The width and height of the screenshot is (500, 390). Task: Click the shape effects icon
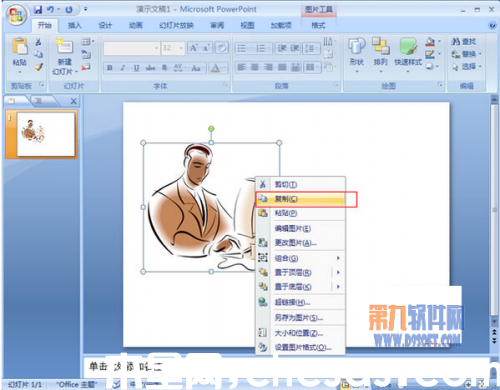(430, 66)
